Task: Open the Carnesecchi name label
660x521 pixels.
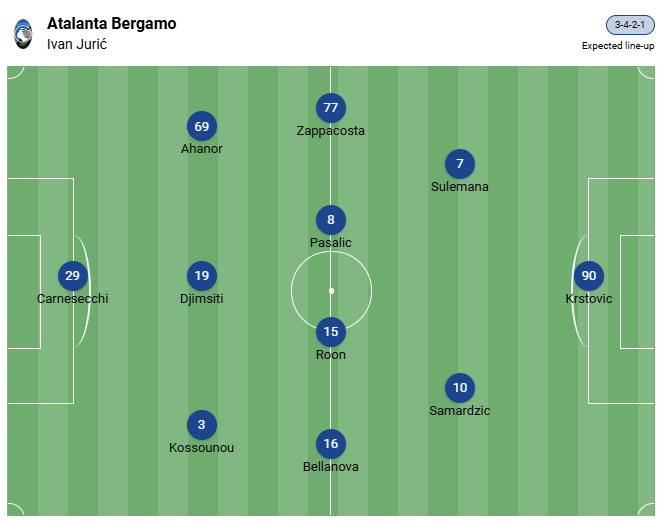Action: coord(72,299)
